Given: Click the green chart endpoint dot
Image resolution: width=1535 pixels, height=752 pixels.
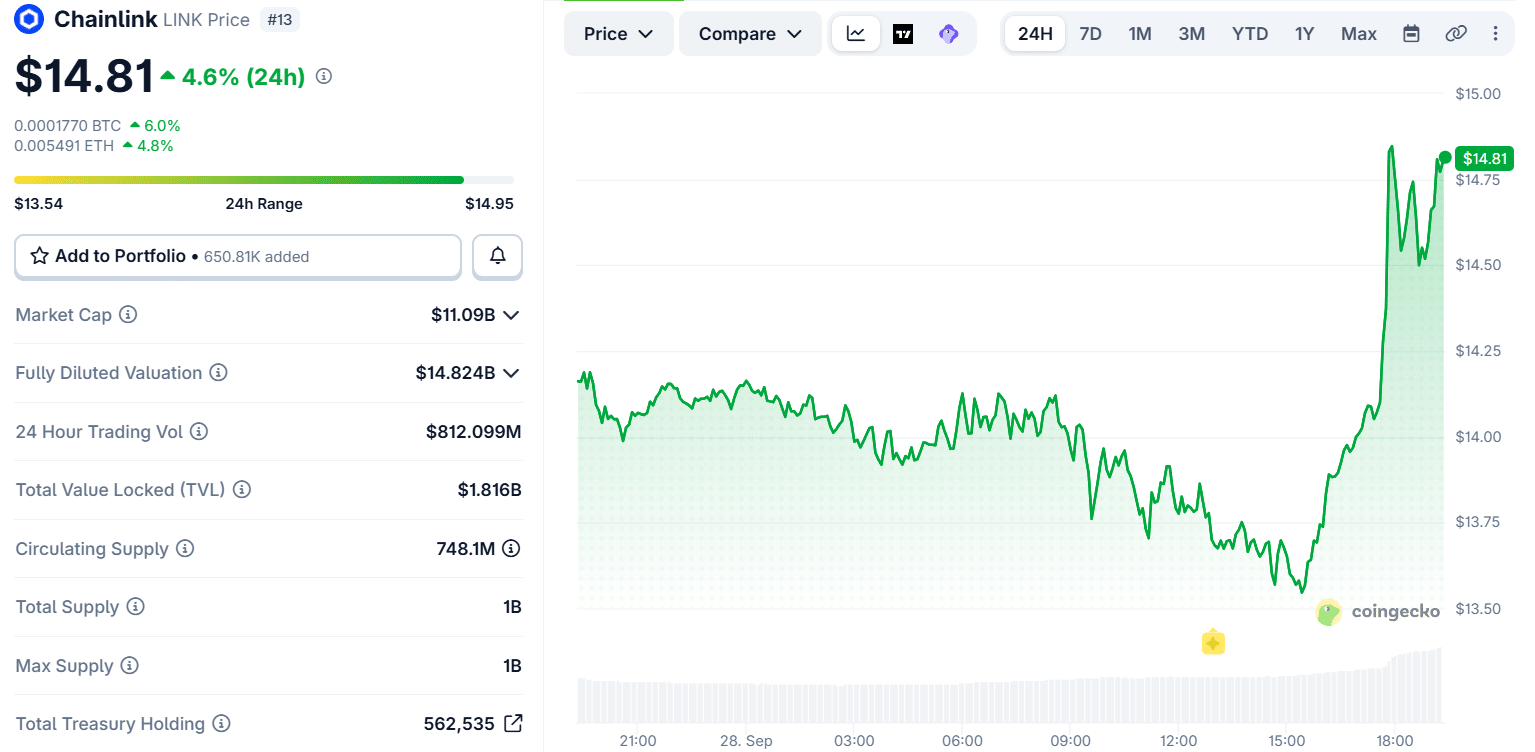Looking at the screenshot, I should point(1445,158).
